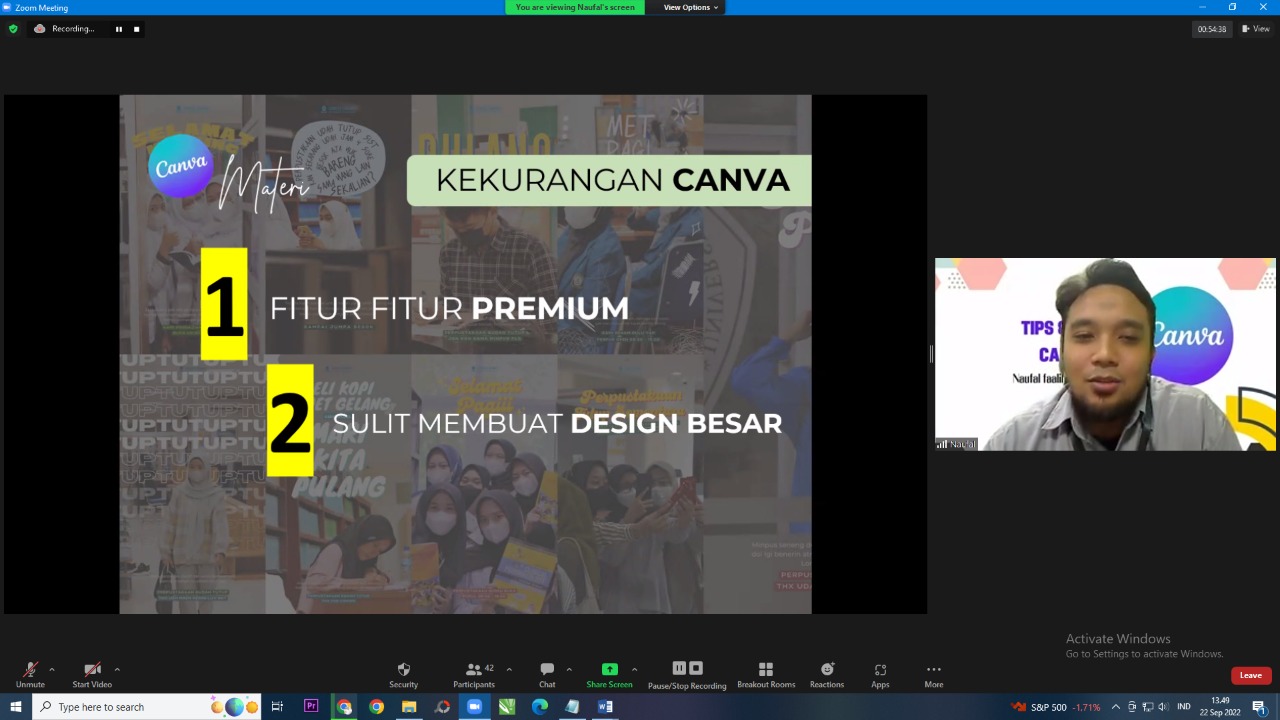This screenshot has width=1280, height=720.
Task: Change layout with the View button
Action: 1256,29
